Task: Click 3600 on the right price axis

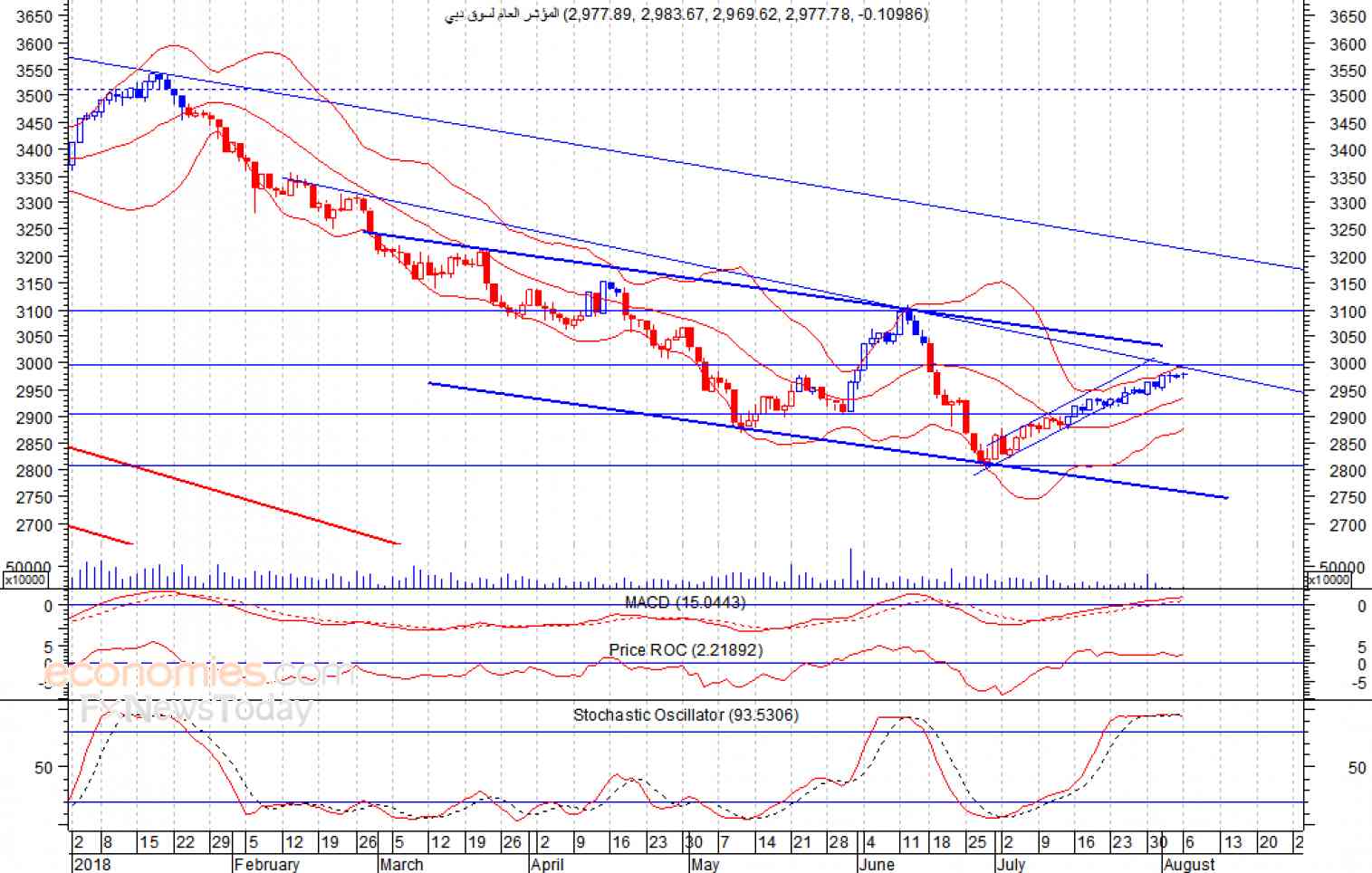Action: click(1348, 44)
